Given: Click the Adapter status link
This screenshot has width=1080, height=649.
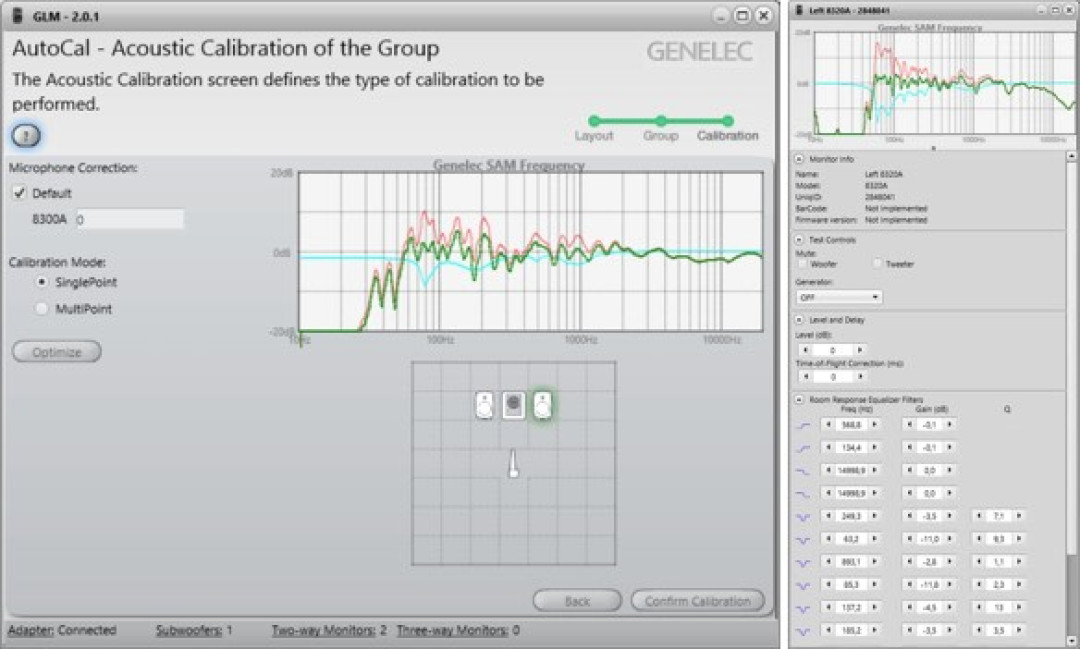Looking at the screenshot, I should [30, 630].
